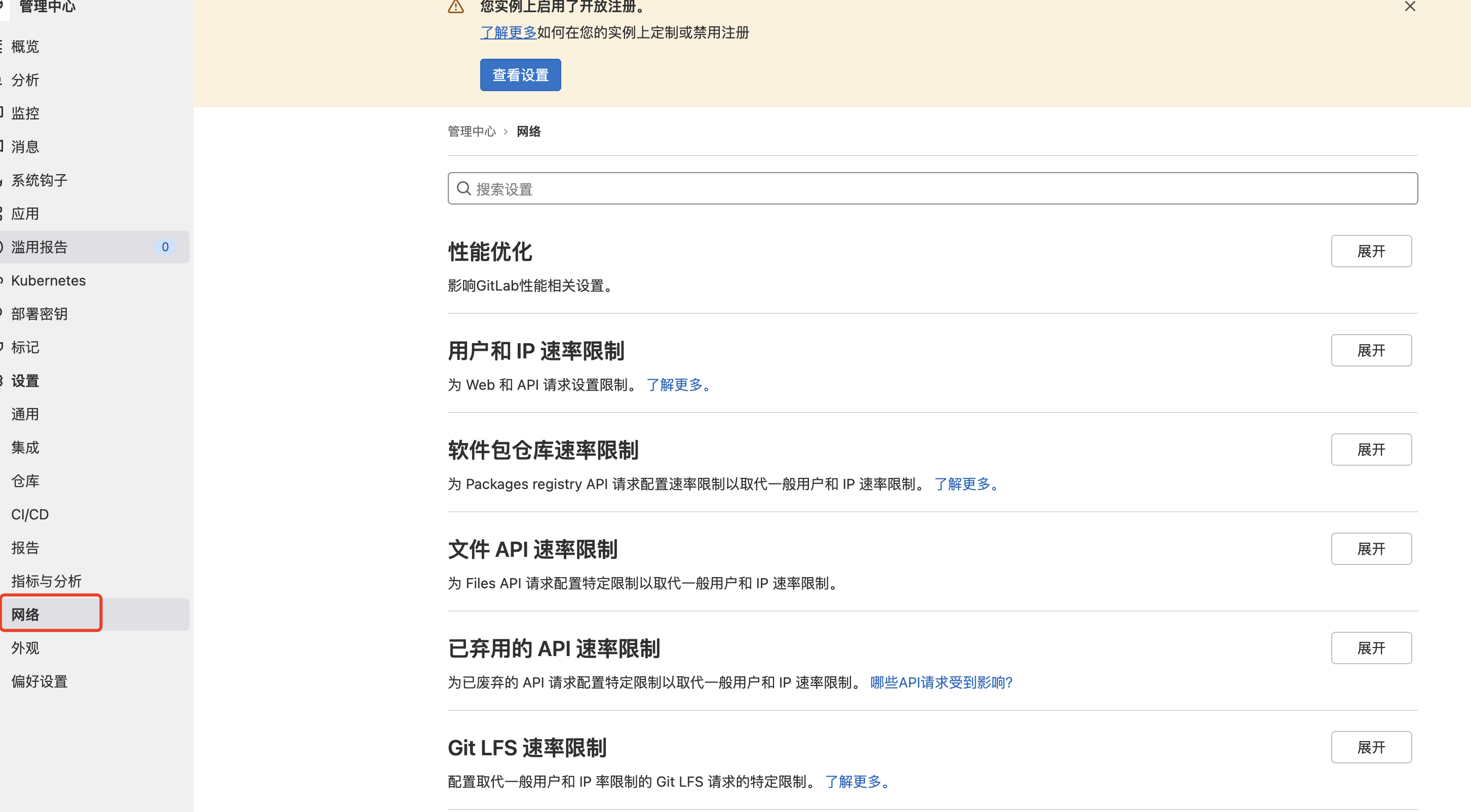Open 系统钩子 in the sidebar
The image size is (1471, 812).
coord(40,180)
